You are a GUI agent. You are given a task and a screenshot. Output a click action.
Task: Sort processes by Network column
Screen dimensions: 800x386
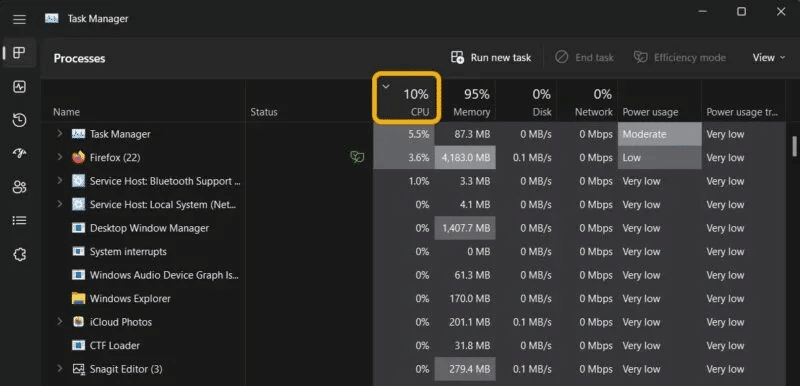[x=587, y=101]
